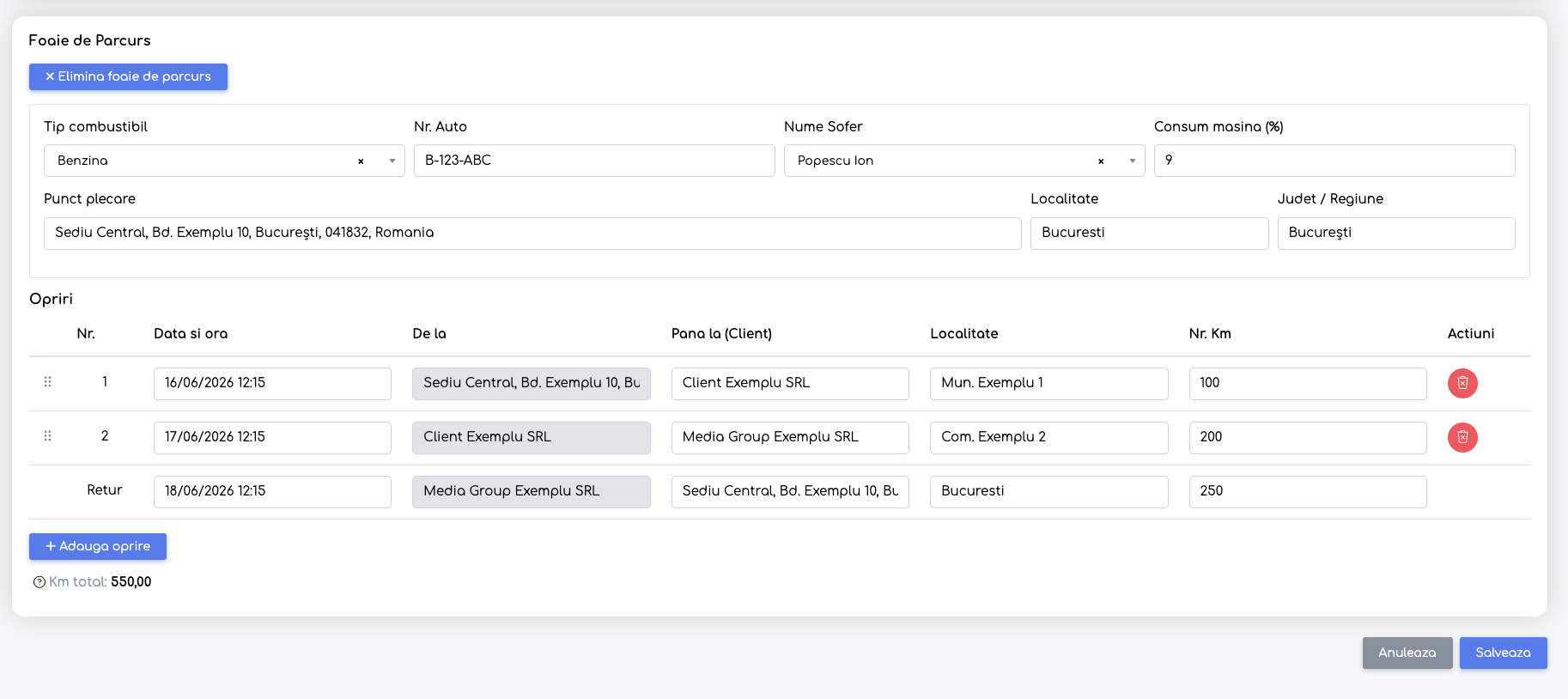Image resolution: width=1568 pixels, height=699 pixels.
Task: Clear the Popescu Ion driver selection
Action: [x=1101, y=161]
